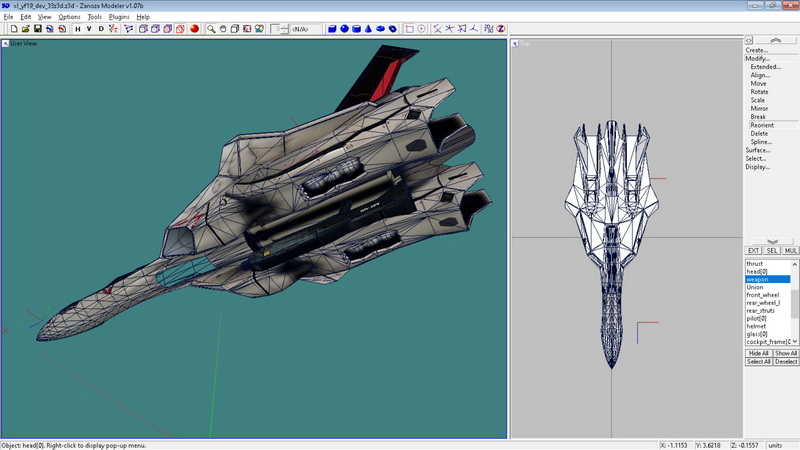Viewport: 800px width, 450px height.
Task: Click the red-outlined cube display icon
Action: point(180,29)
